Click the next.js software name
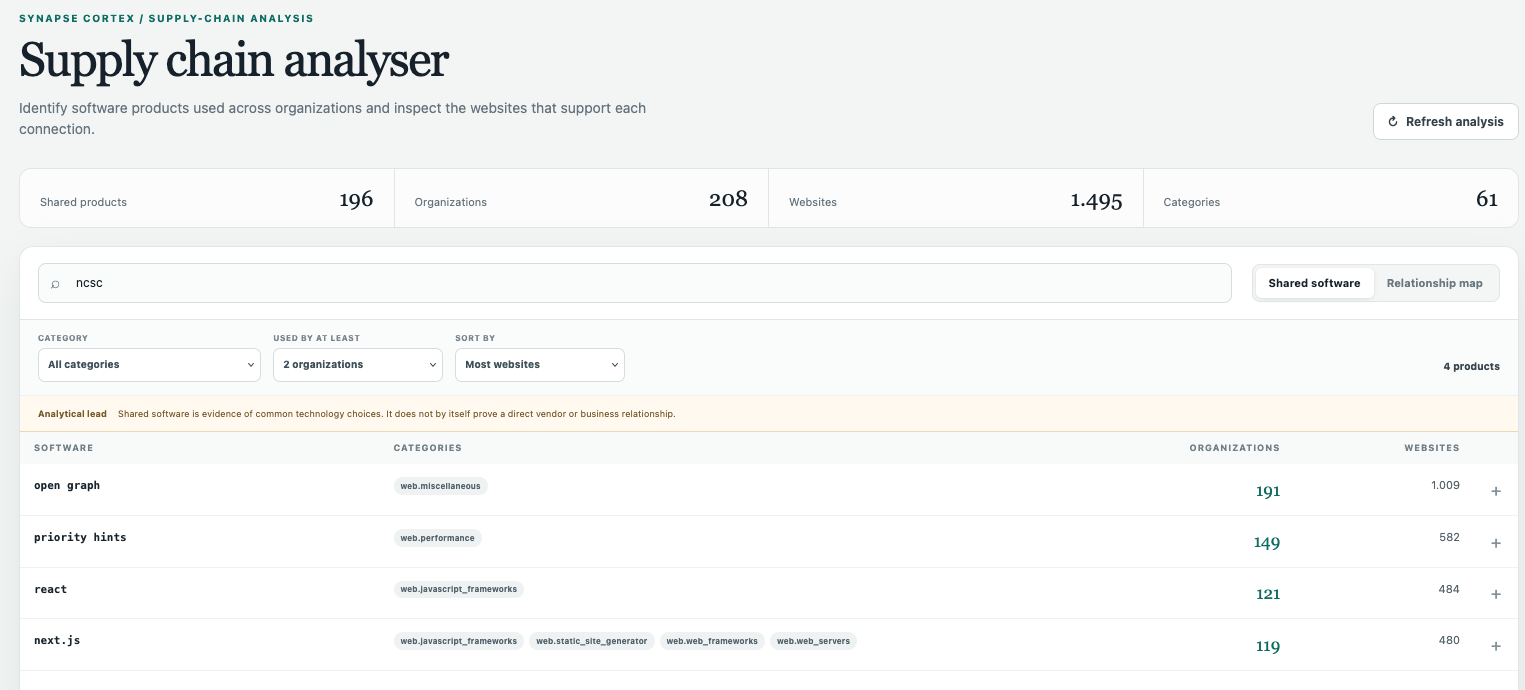The image size is (1525, 690). tap(57, 640)
